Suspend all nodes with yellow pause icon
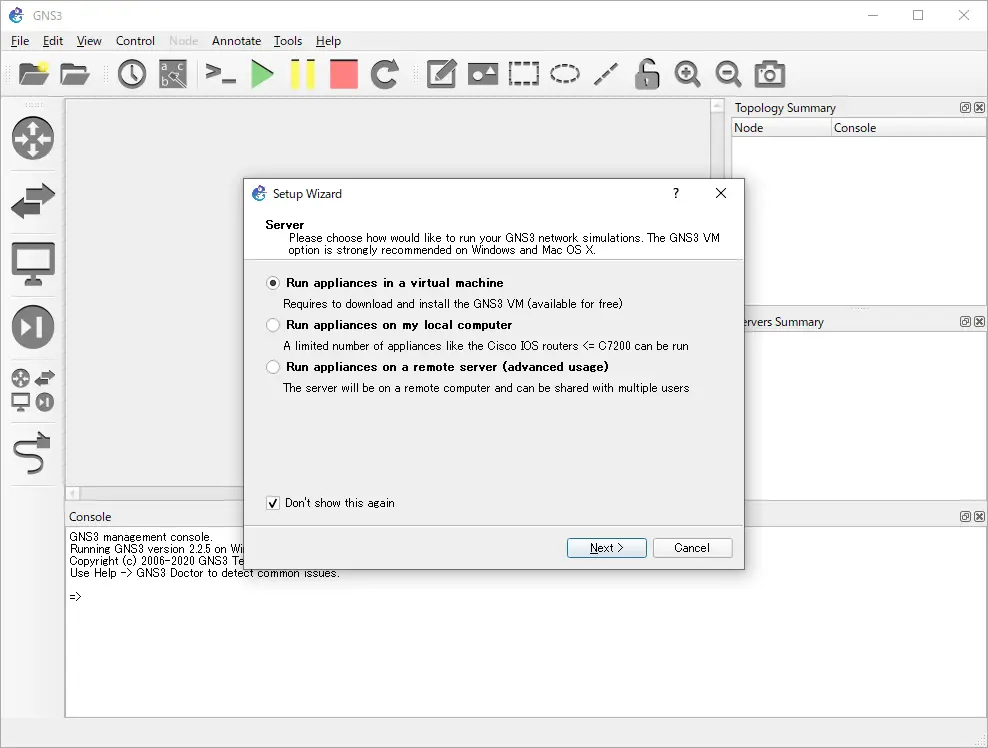 (302, 74)
